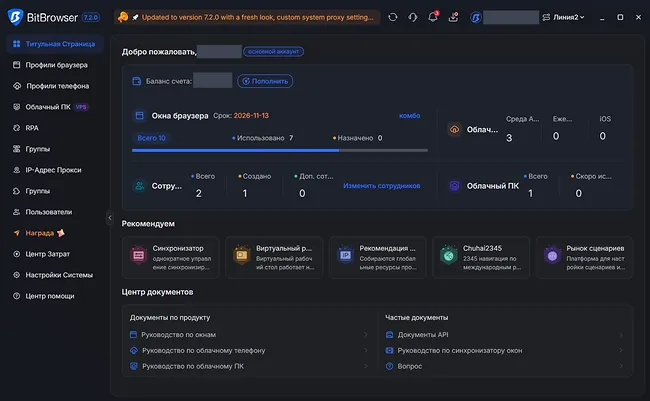
Task: Click the expiry date 2026-11-13
Action: click(251, 116)
